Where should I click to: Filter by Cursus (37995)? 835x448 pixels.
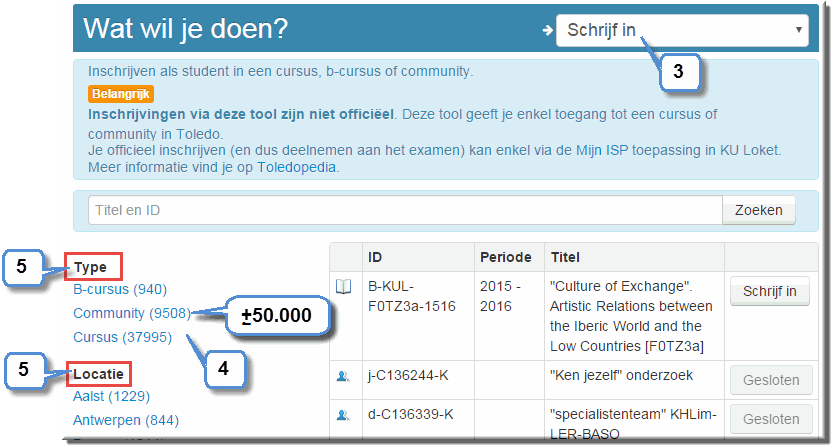pos(122,337)
